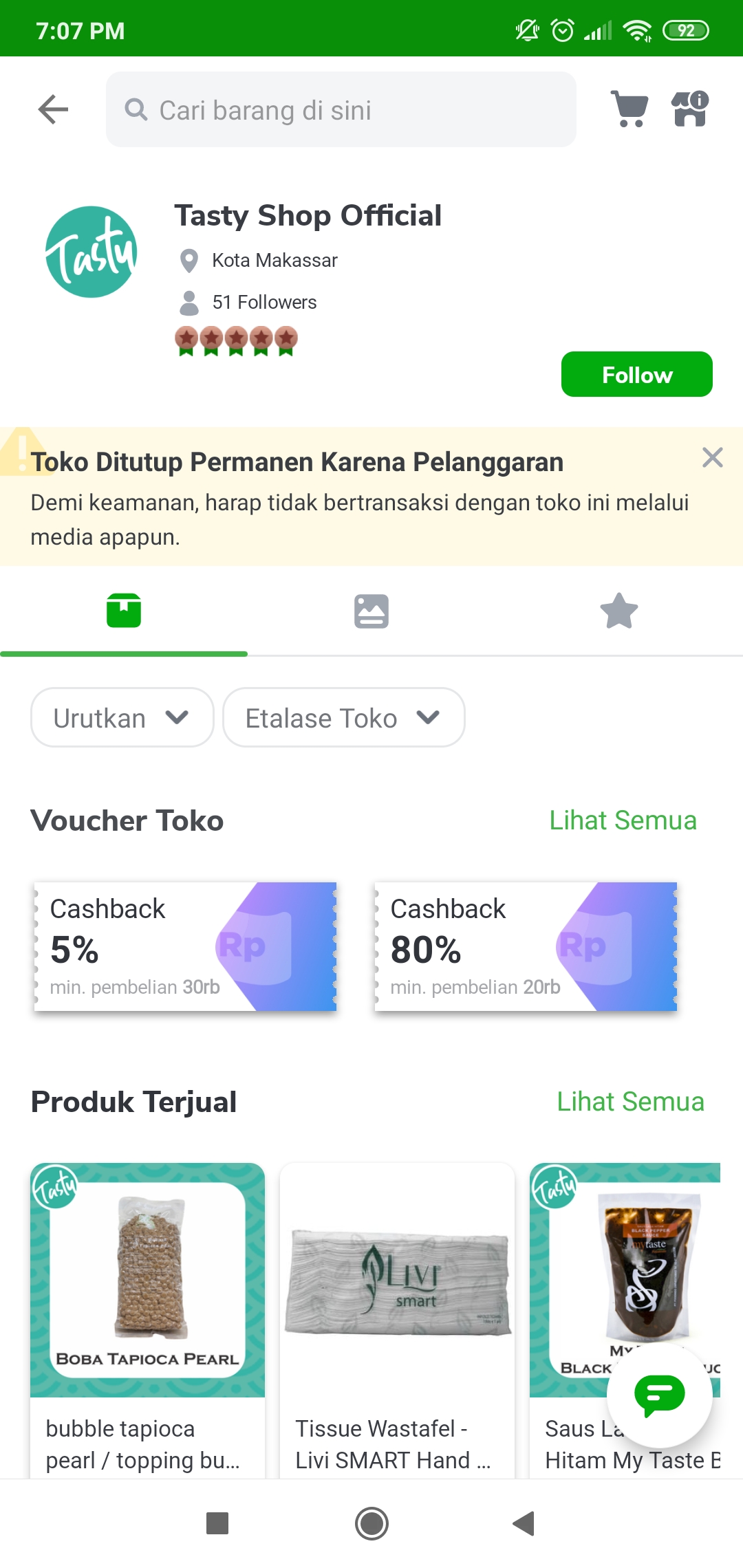Open the Boba Tapioca Pearl product thumbnail
The image size is (743, 1568).
coord(147,1280)
